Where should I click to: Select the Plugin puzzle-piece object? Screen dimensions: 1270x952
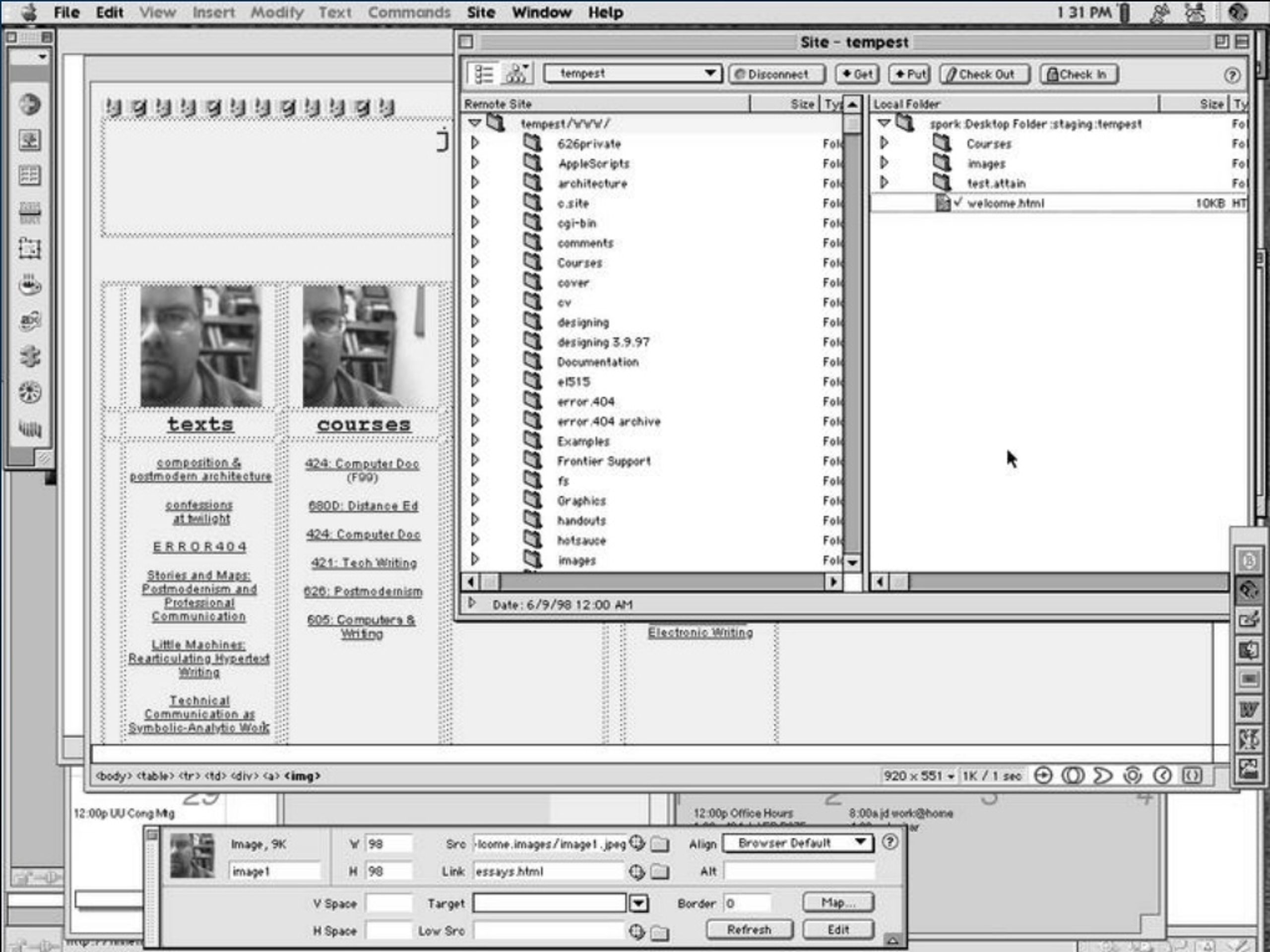(30, 357)
